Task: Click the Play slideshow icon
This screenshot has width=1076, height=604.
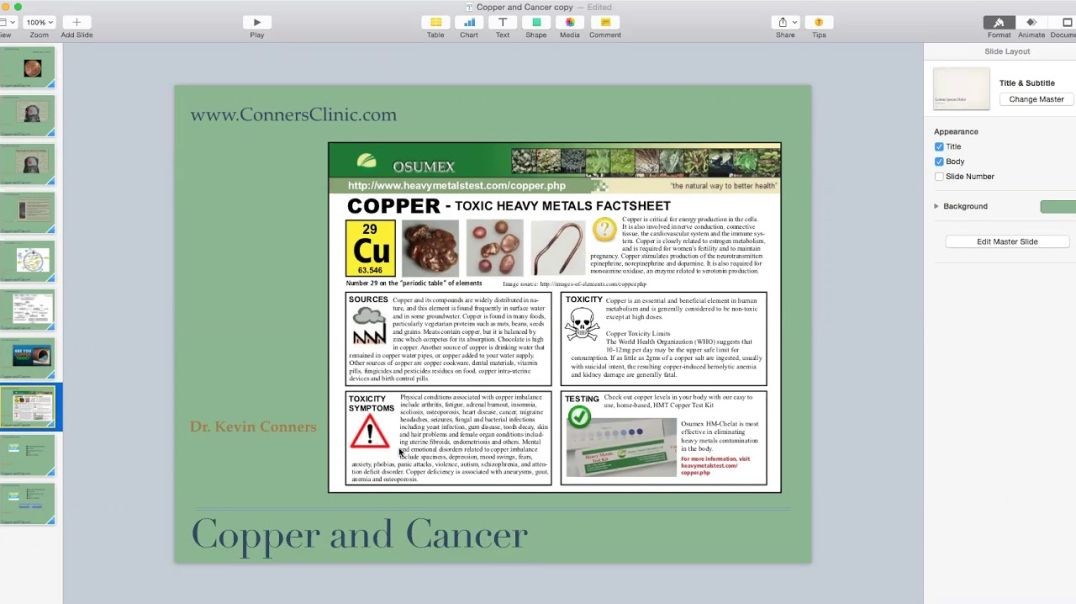Action: (x=257, y=23)
